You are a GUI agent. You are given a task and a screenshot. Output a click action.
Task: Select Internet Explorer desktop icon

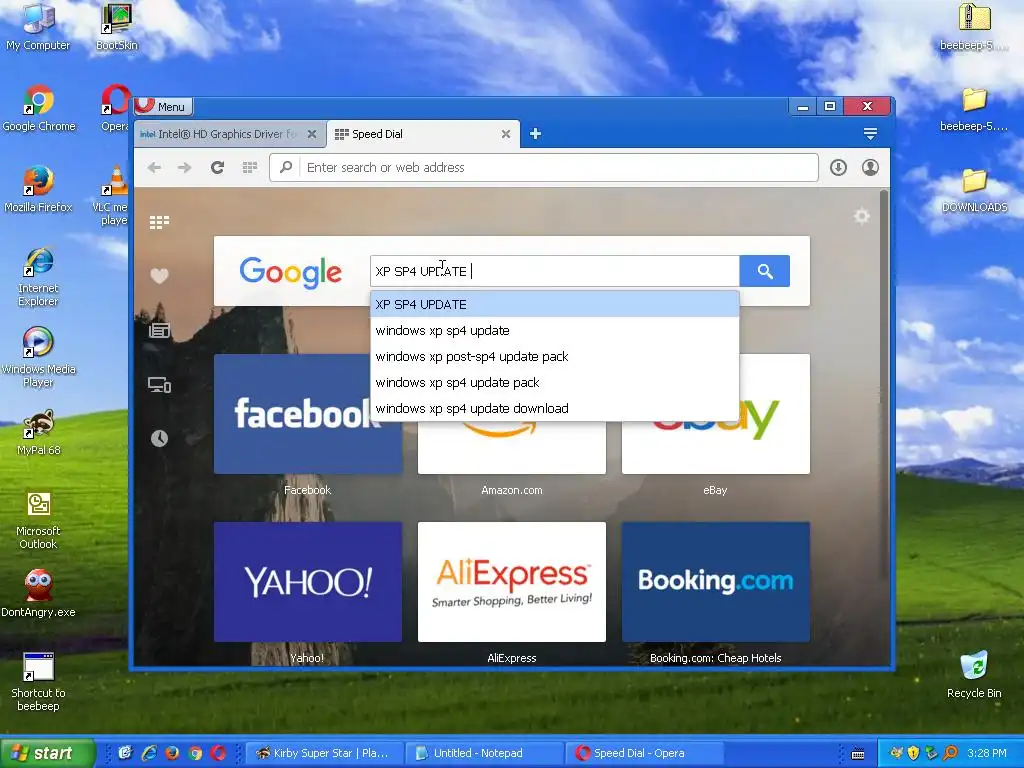(x=39, y=278)
